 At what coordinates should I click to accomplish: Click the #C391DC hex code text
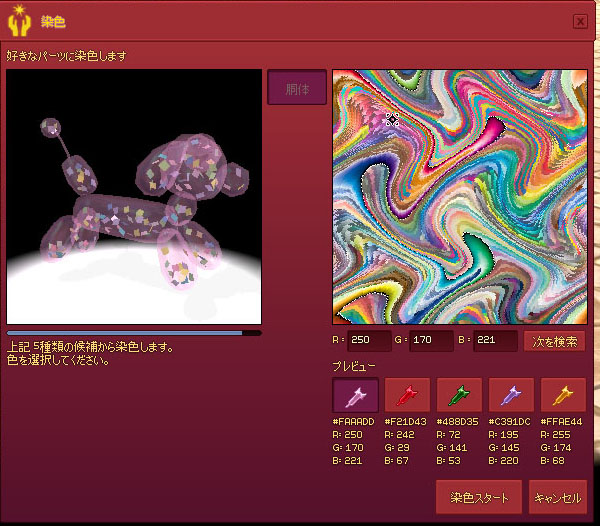[509, 422]
